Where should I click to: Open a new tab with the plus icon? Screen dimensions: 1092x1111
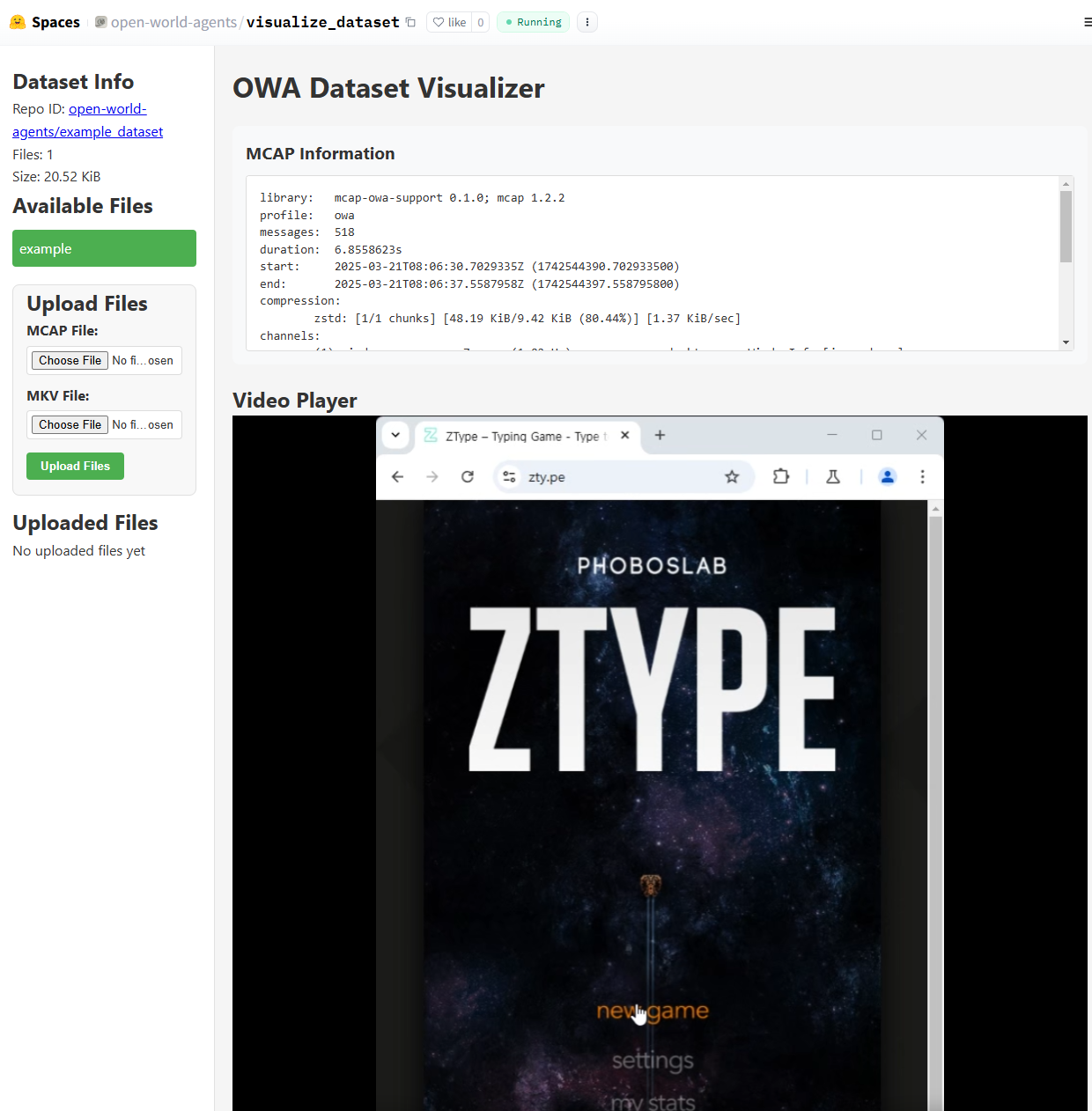[x=660, y=435]
